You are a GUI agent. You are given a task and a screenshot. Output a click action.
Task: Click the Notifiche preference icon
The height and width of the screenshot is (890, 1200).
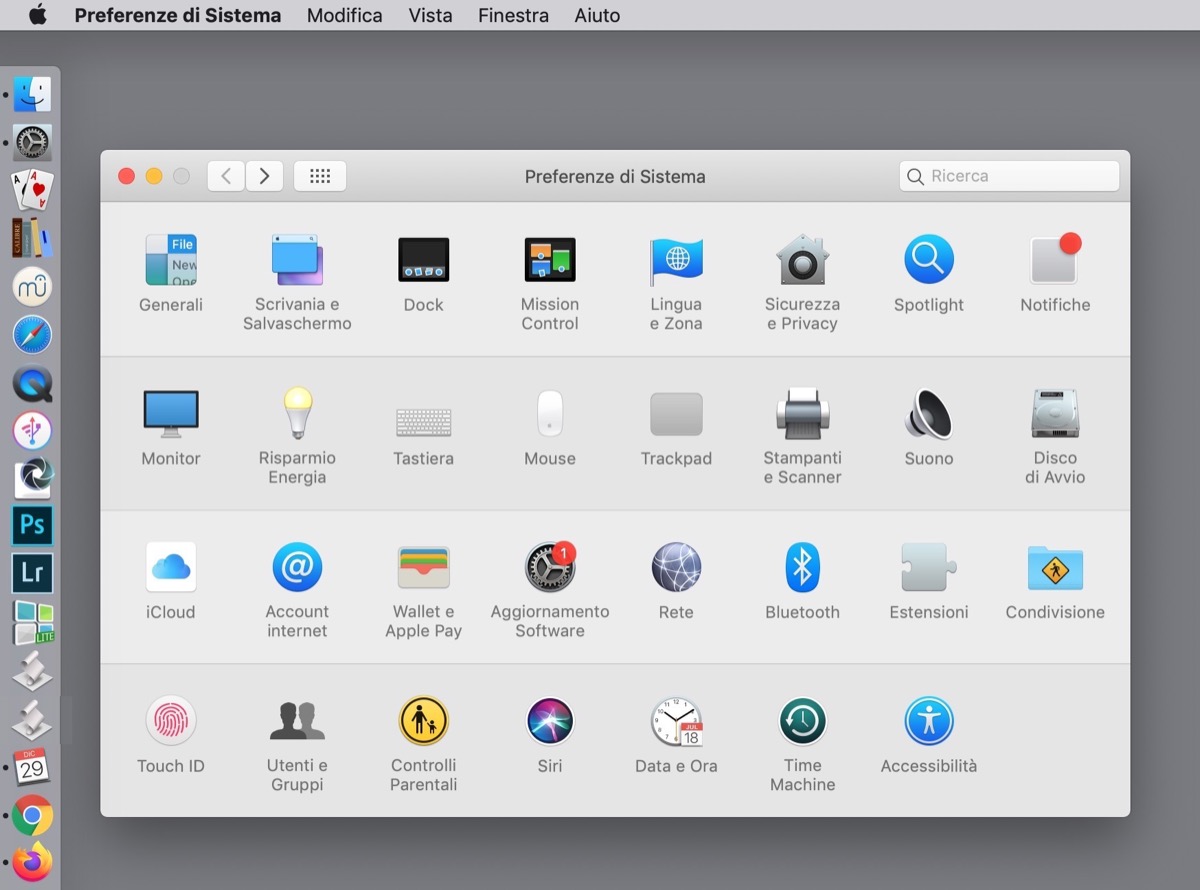click(x=1055, y=261)
